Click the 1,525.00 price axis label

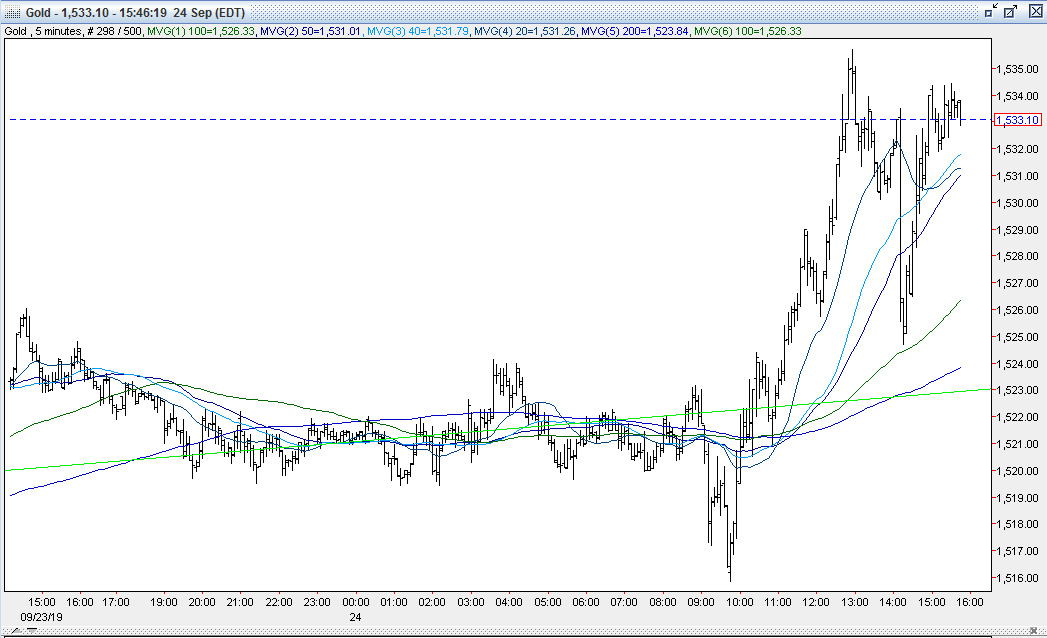[x=1017, y=337]
